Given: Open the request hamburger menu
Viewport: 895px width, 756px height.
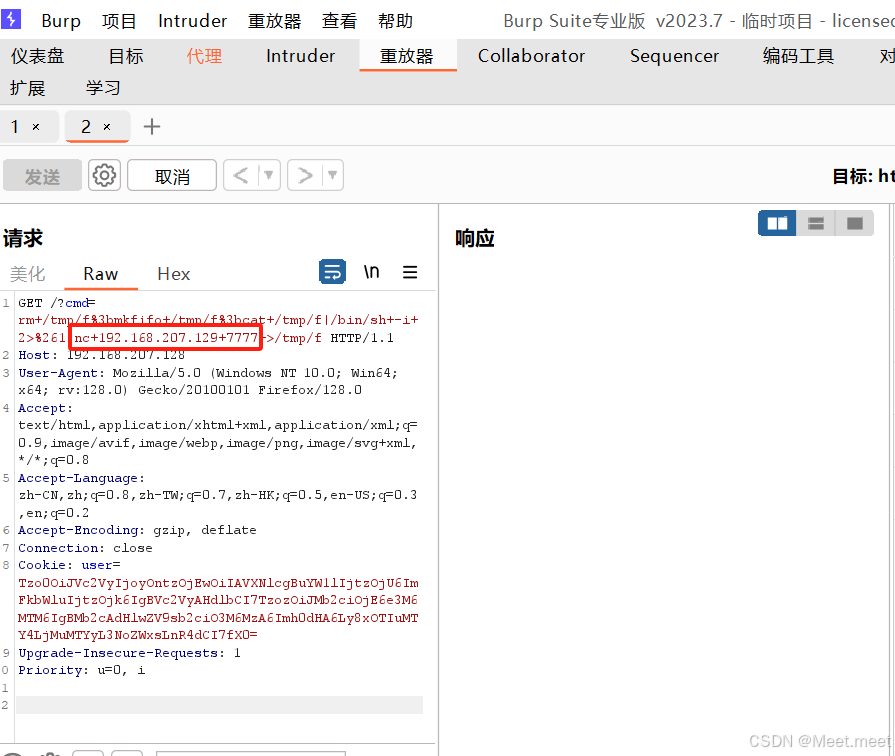Looking at the screenshot, I should 410,272.
